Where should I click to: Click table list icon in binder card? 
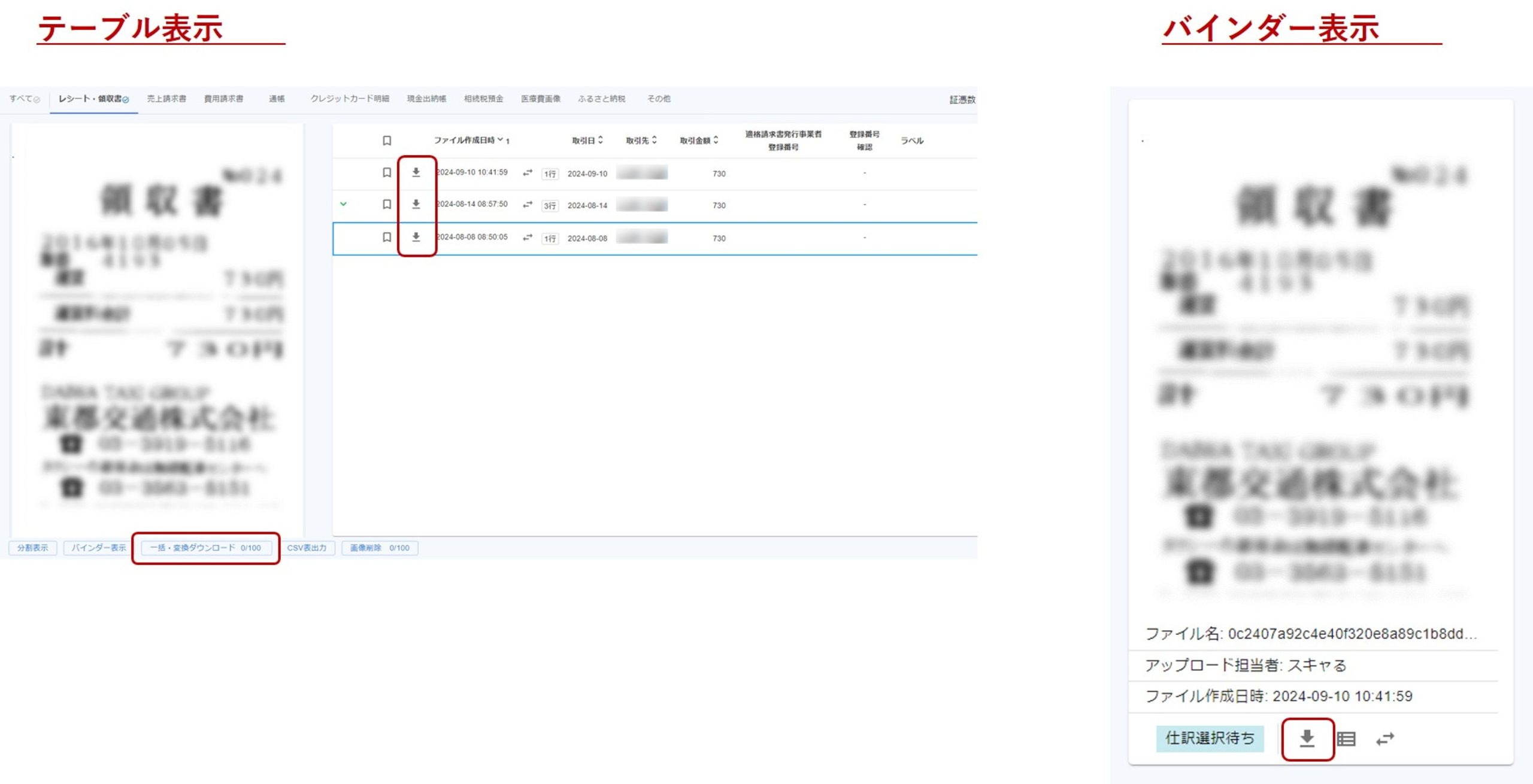[1346, 739]
